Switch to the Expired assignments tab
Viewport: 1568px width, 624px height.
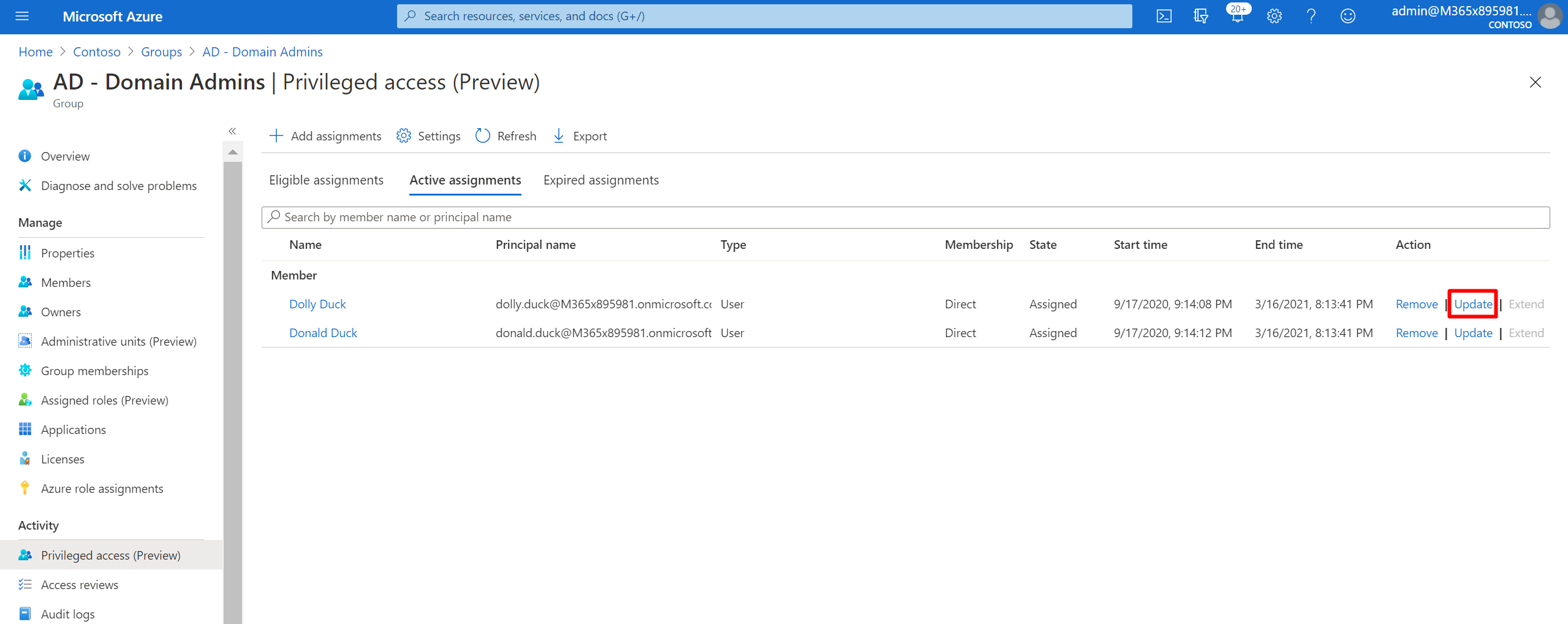(x=600, y=180)
